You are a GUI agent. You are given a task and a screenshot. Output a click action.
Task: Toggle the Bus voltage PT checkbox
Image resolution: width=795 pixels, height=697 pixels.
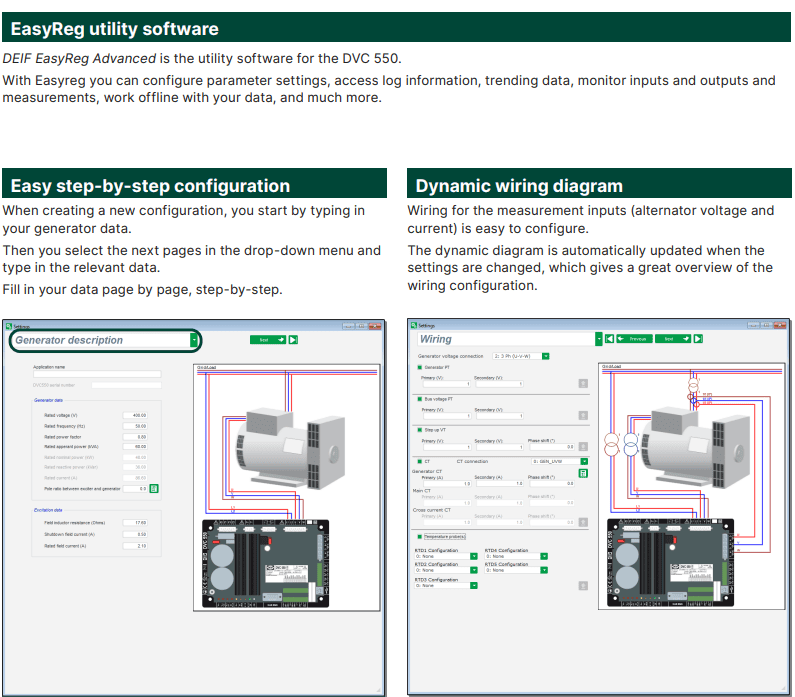[x=419, y=399]
